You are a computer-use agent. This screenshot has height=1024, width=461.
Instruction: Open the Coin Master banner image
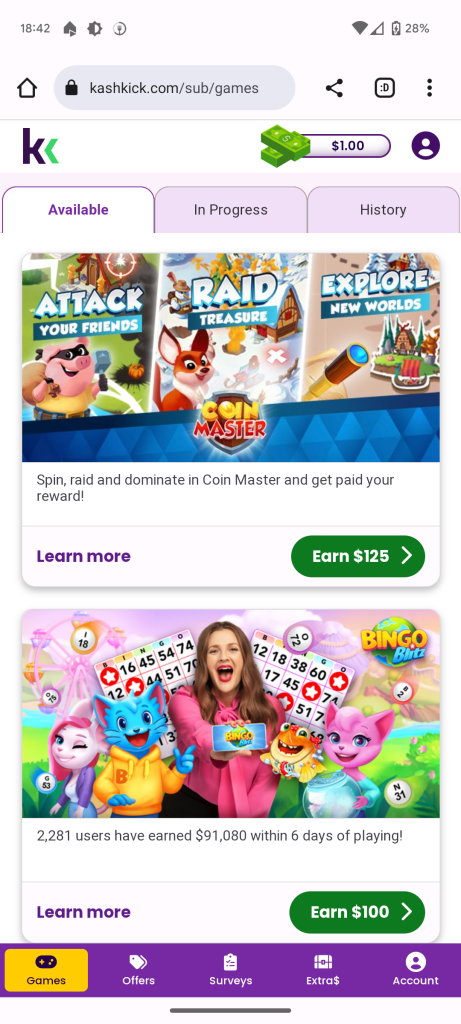(x=230, y=357)
